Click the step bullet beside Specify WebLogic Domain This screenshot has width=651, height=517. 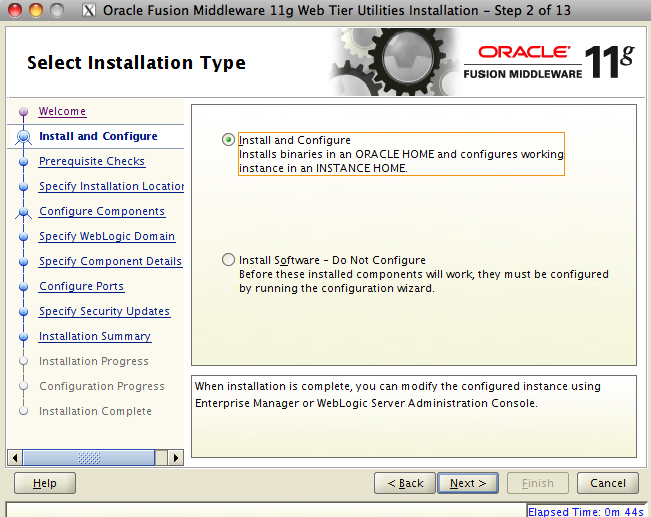tap(24, 237)
